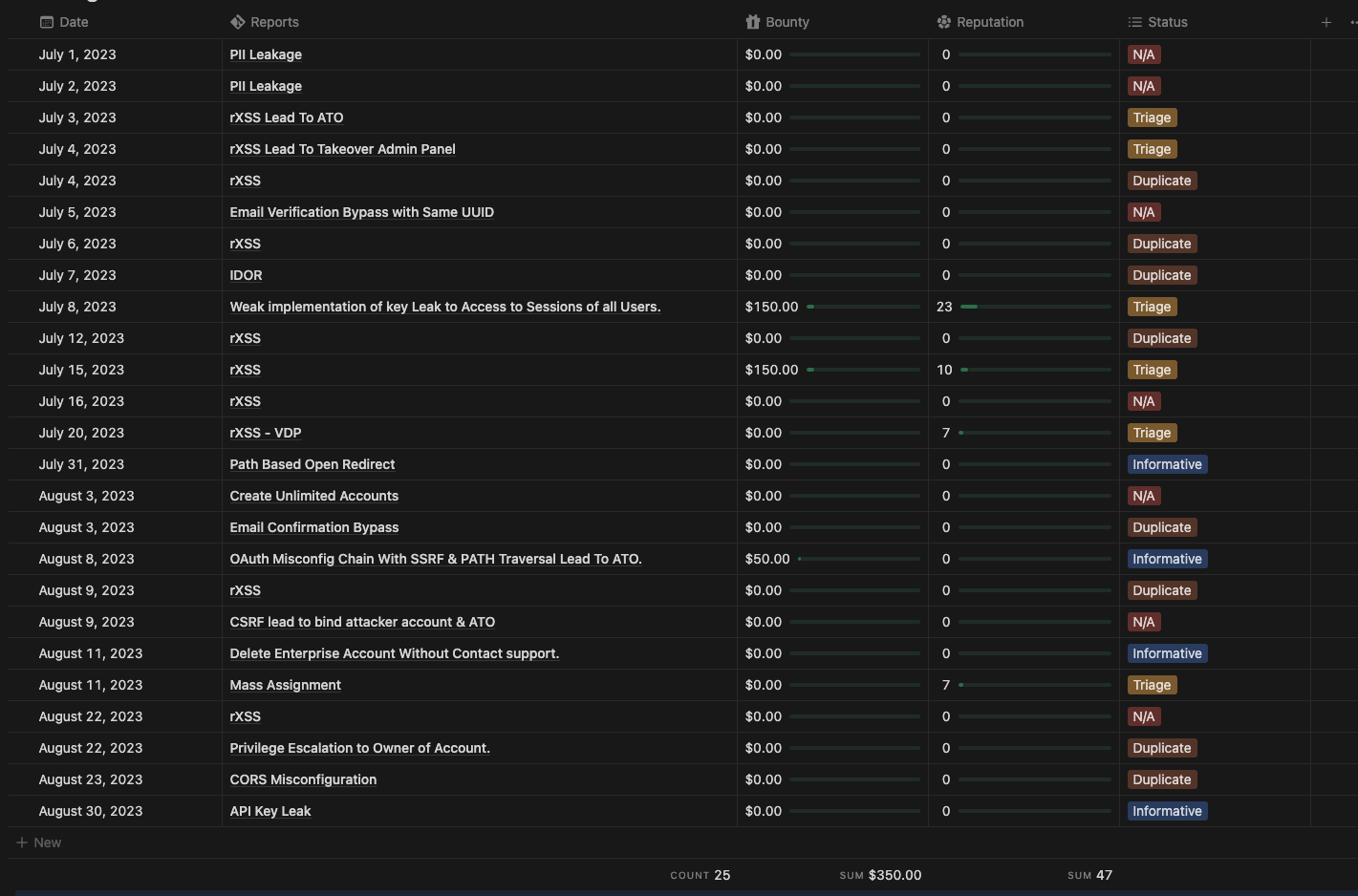Click reputation value 10 on July 15
The height and width of the screenshot is (896, 1358).
click(x=944, y=370)
